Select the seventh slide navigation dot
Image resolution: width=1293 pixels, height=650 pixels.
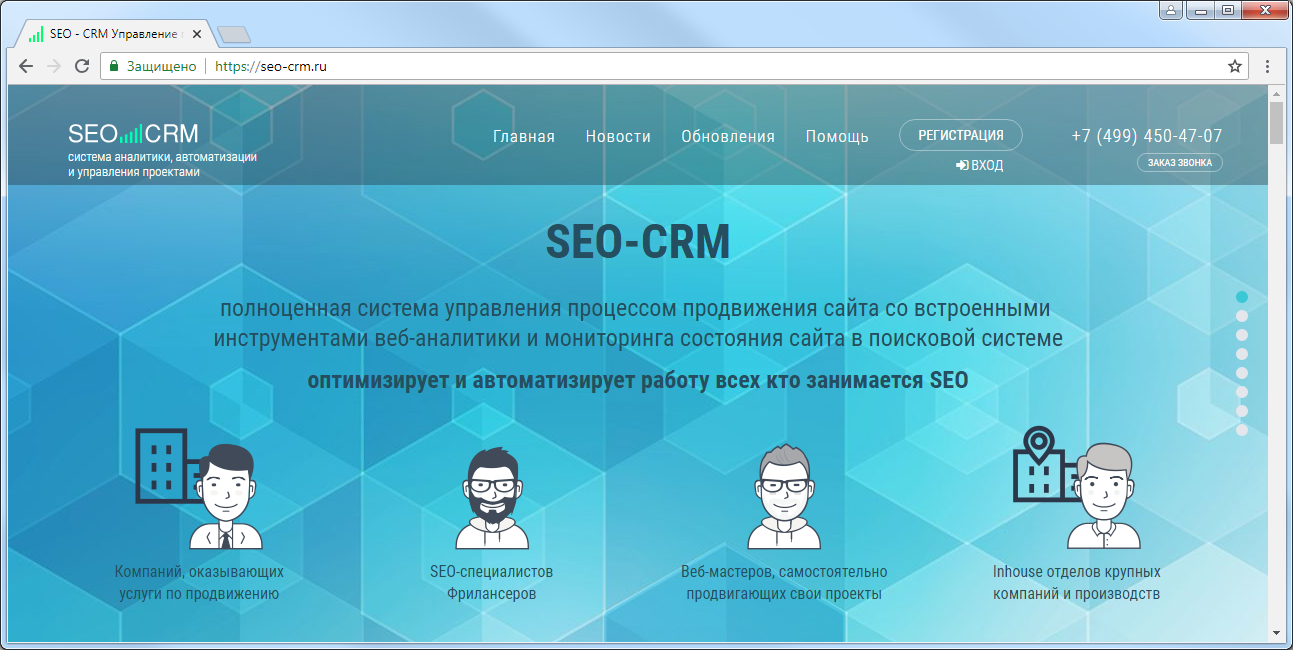coord(1242,411)
